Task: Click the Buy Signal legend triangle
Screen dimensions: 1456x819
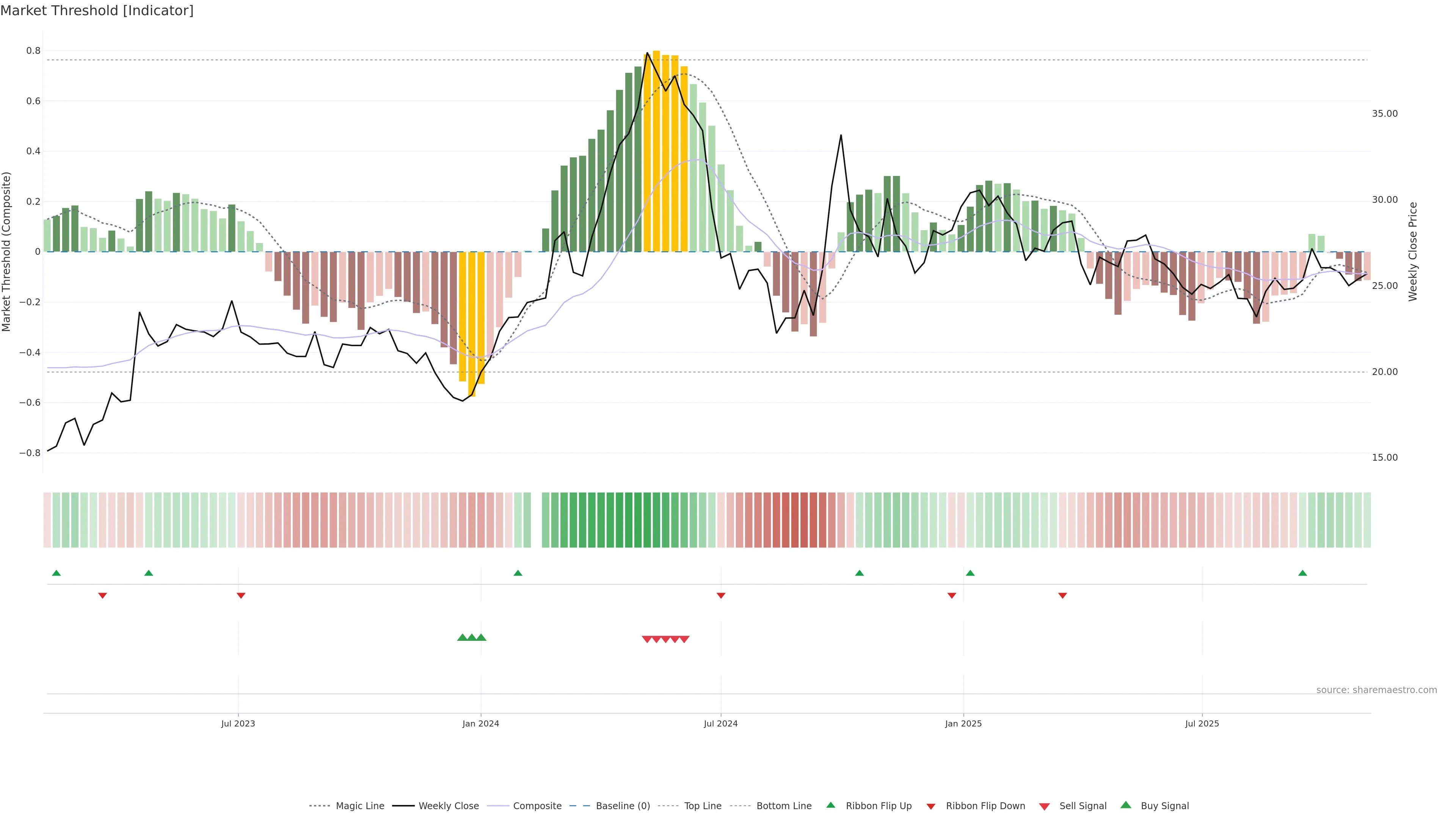Action: [x=1126, y=805]
